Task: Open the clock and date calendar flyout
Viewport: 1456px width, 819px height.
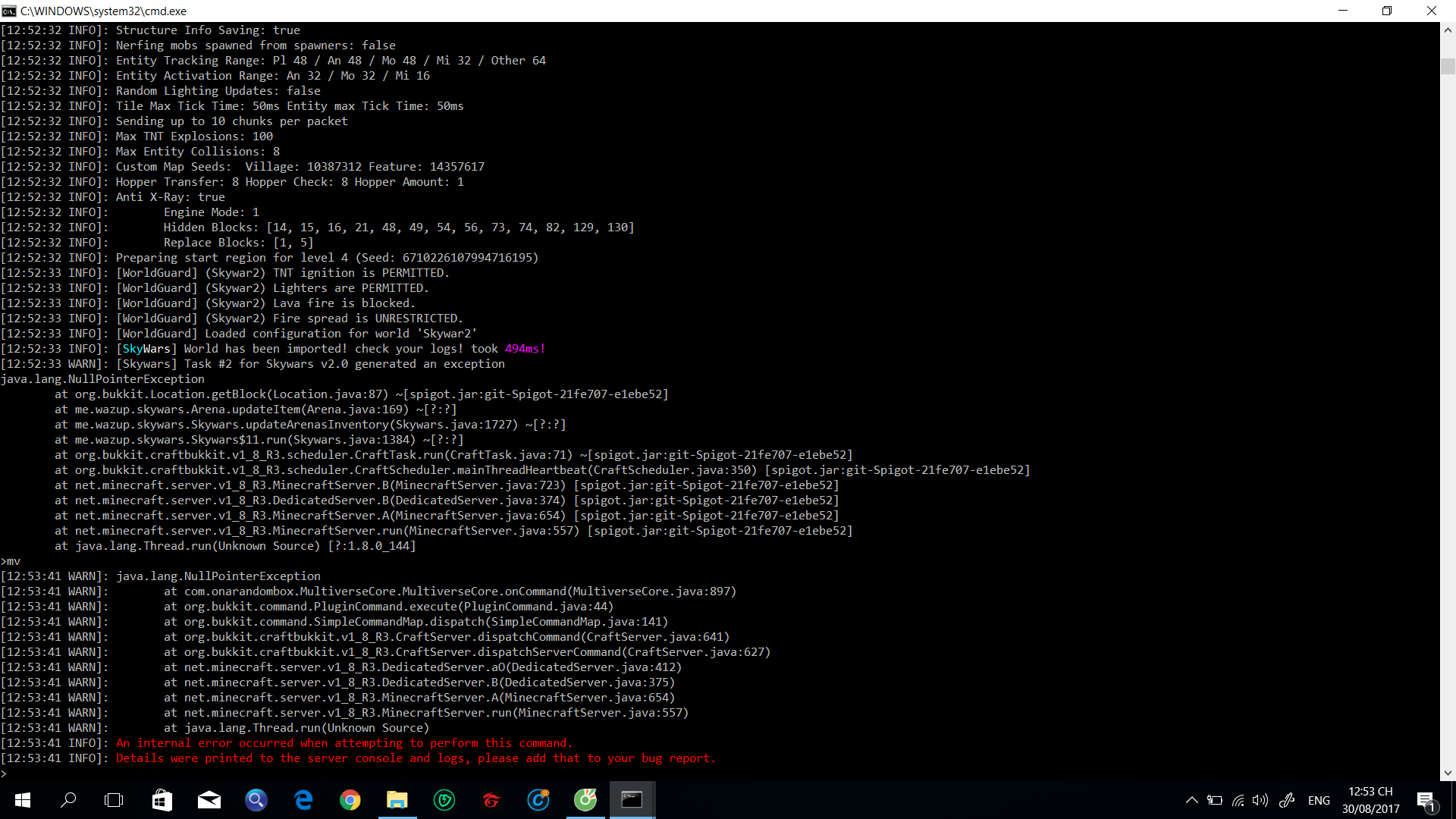Action: pyautogui.click(x=1370, y=800)
